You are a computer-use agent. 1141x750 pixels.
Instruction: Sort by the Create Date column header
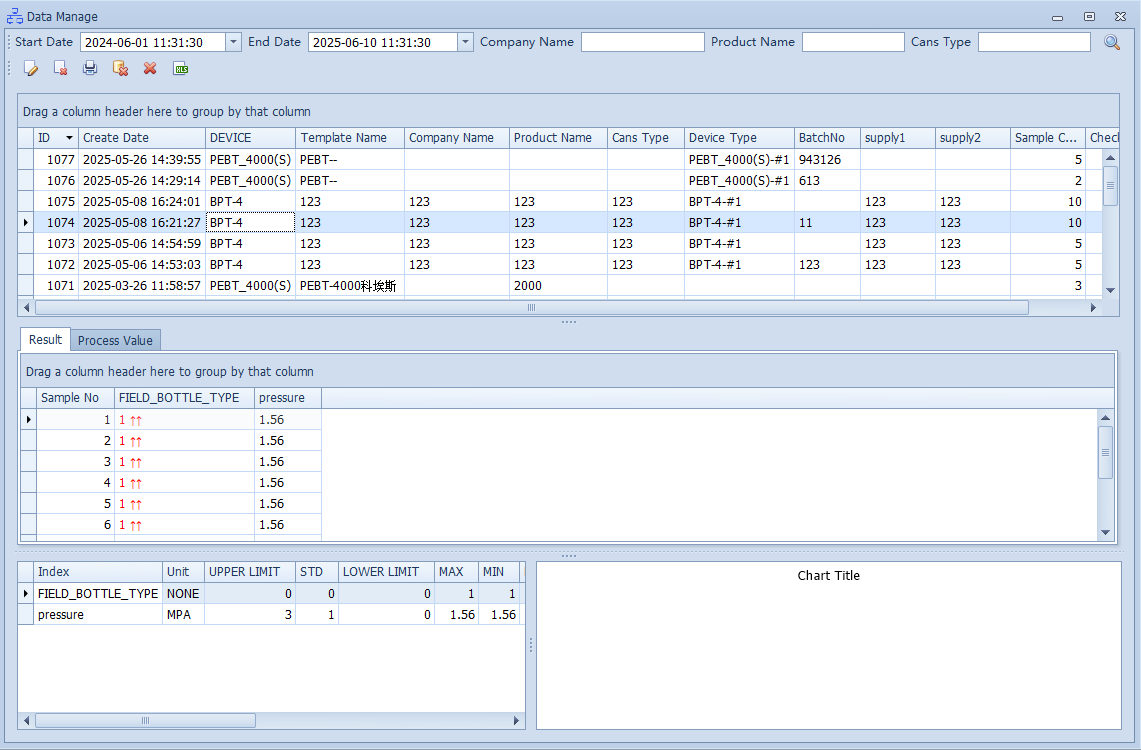(x=142, y=137)
